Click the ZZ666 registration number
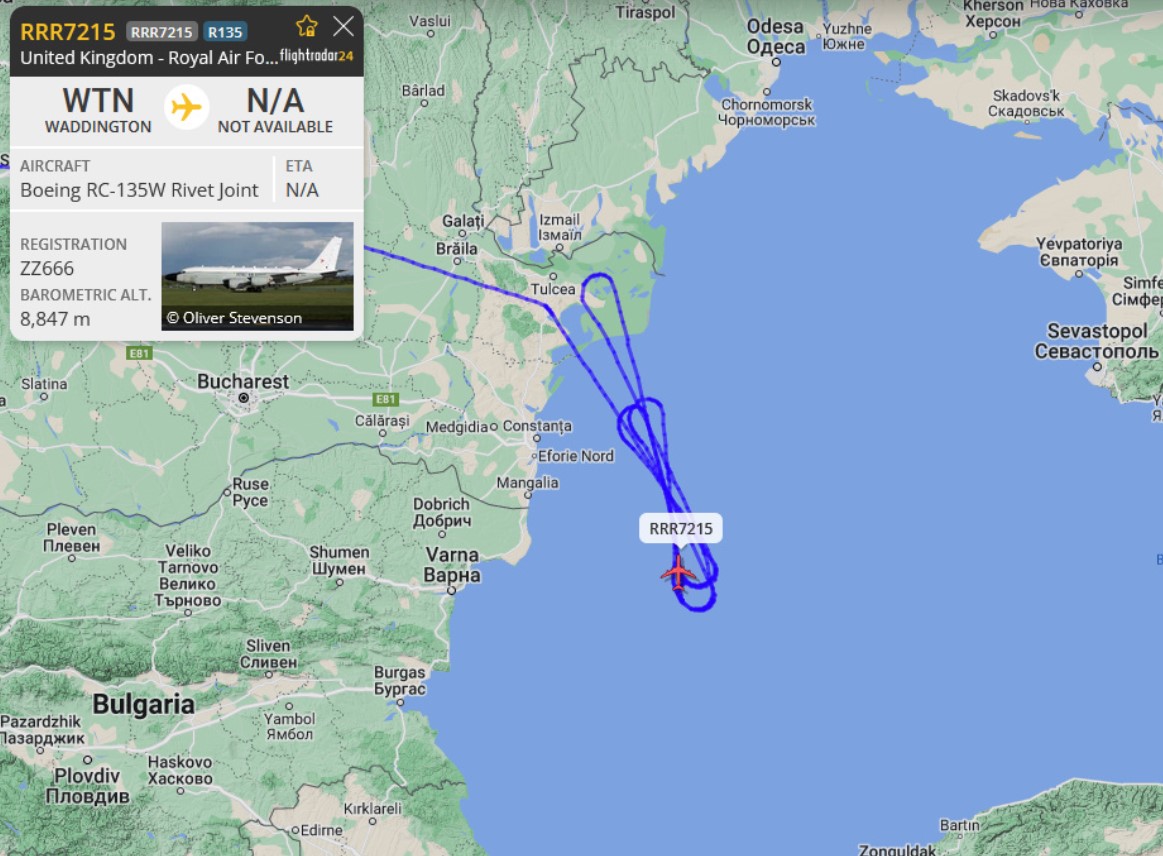The width and height of the screenshot is (1163, 856). tap(47, 269)
